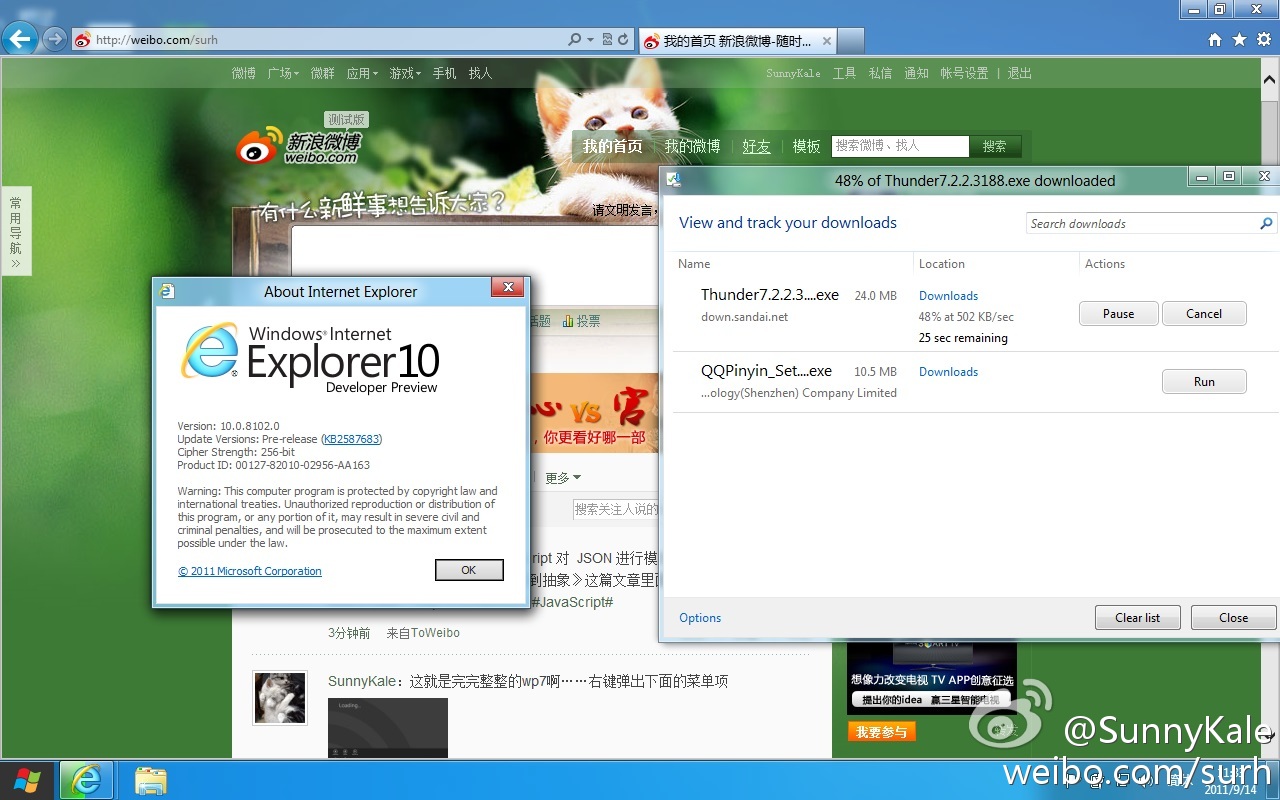Click the magnifier icon in Search downloads
Viewport: 1280px width, 800px height.
1266,224
